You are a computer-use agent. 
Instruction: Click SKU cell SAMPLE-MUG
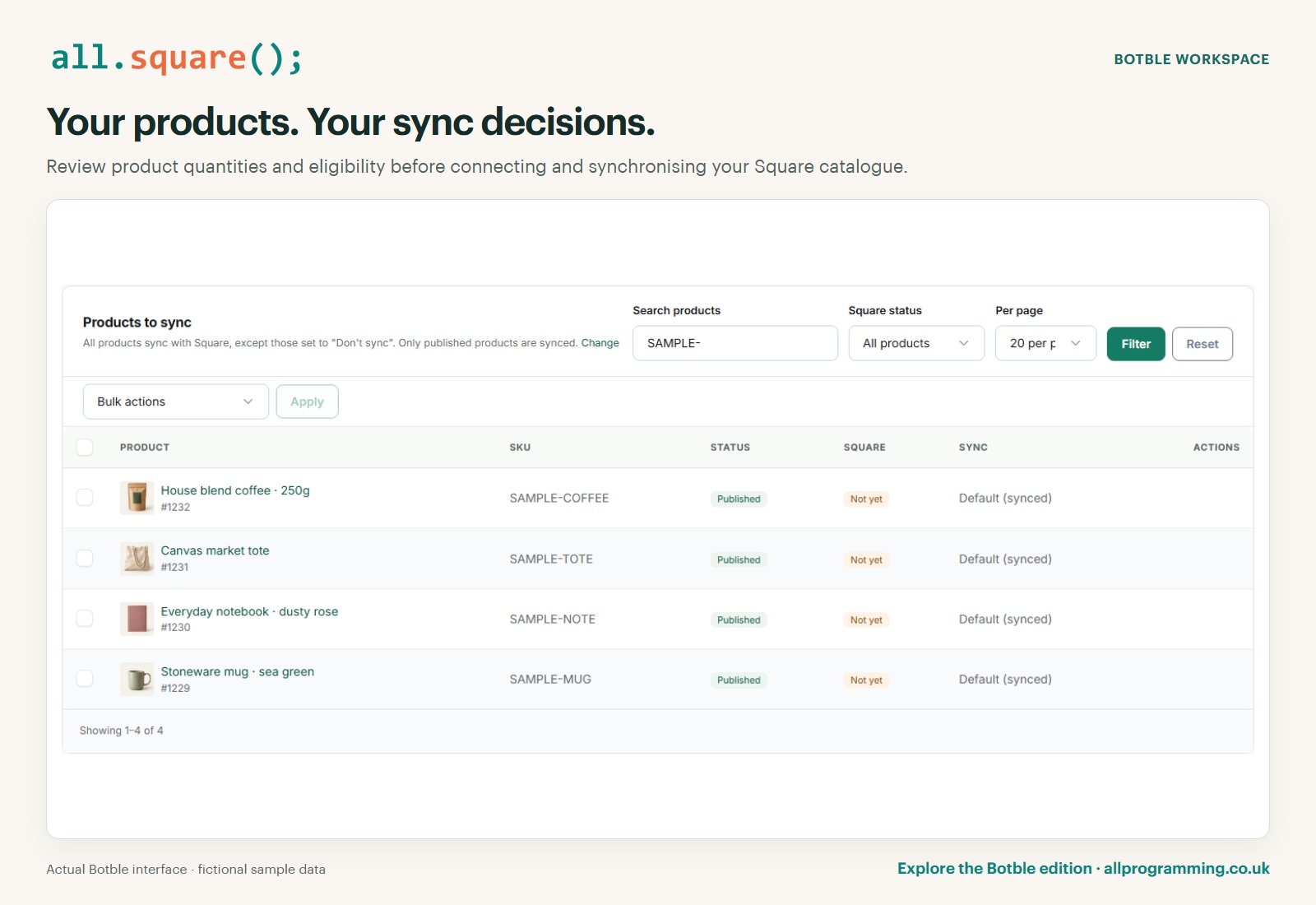pos(550,679)
